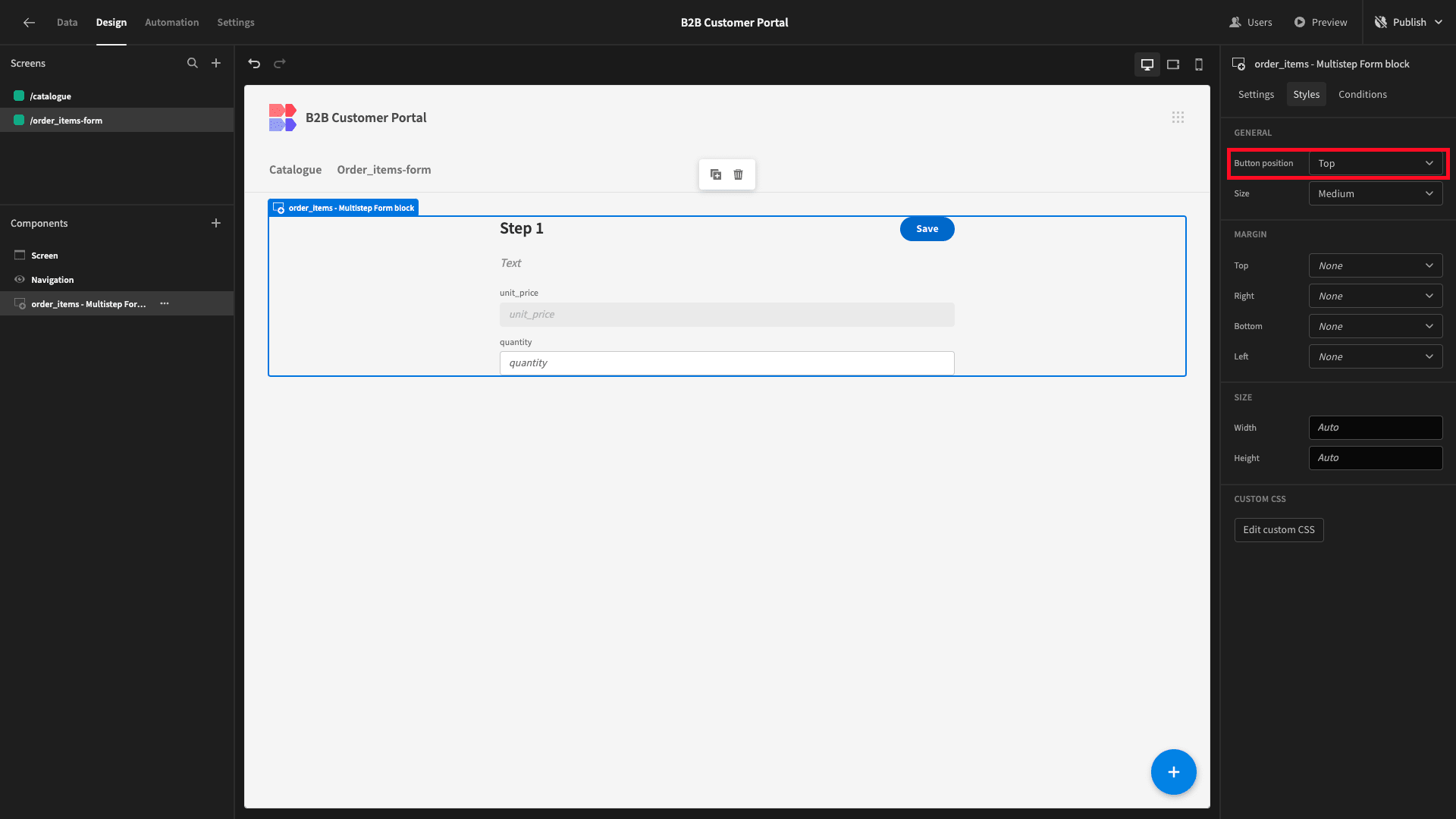The image size is (1456, 819).
Task: Redo the last undone change
Action: pyautogui.click(x=280, y=64)
